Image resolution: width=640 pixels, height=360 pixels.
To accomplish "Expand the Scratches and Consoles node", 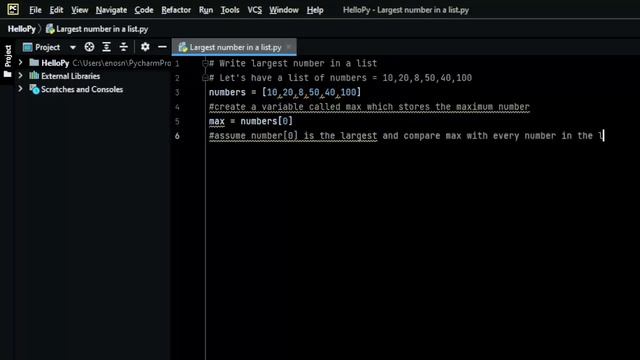I will point(20,89).
